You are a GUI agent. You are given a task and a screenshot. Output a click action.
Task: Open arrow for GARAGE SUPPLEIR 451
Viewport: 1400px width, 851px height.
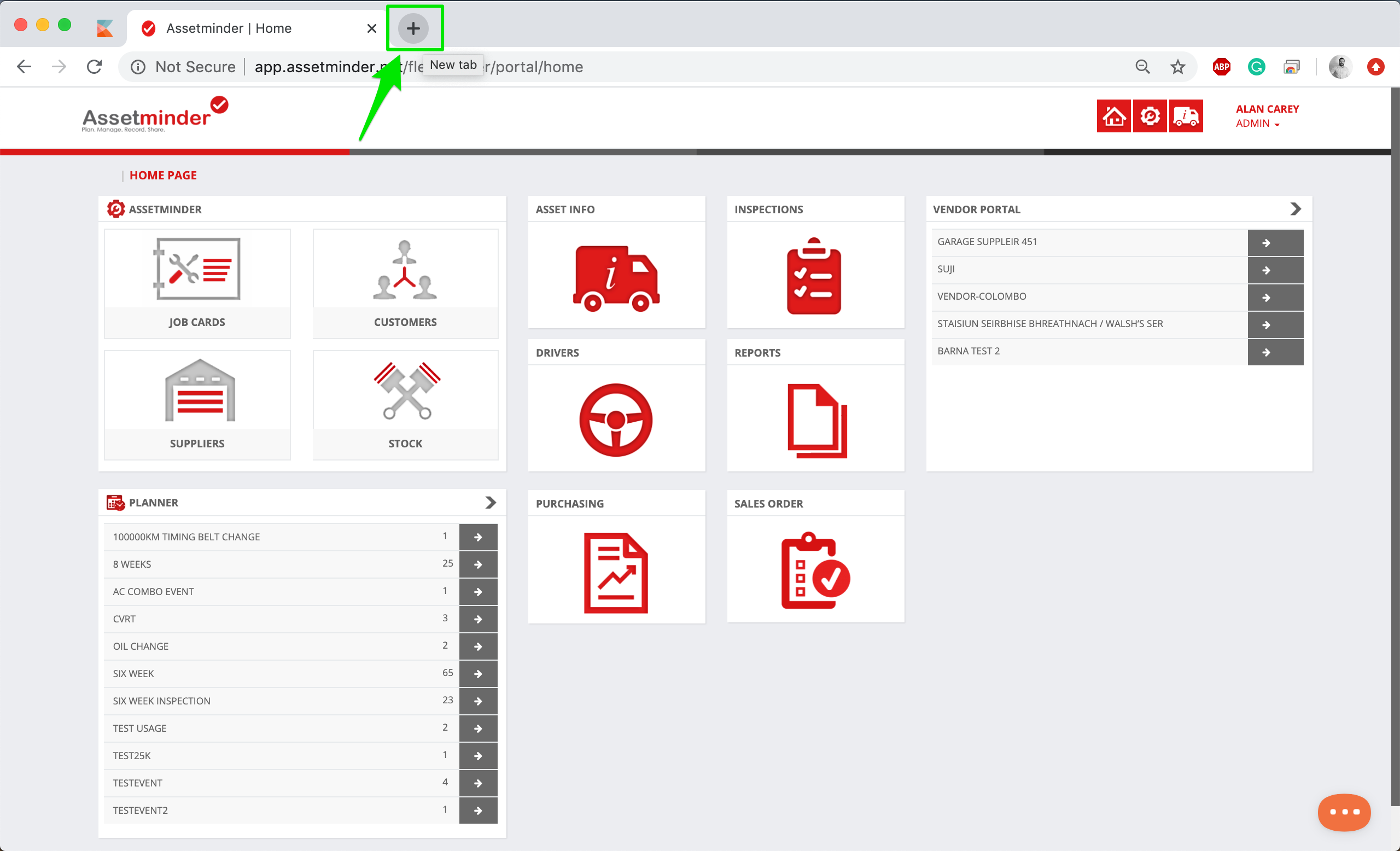[x=1275, y=243]
